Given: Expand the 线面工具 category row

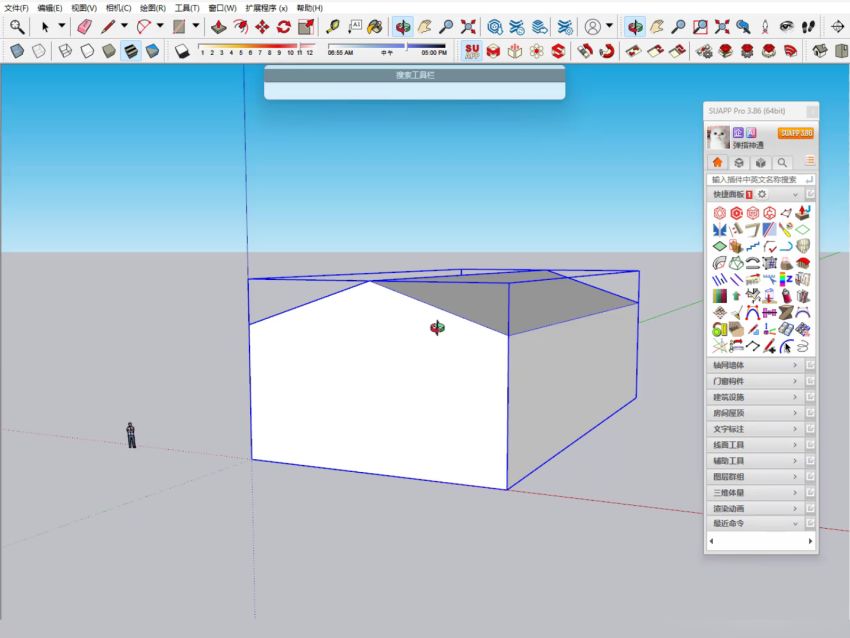Looking at the screenshot, I should pyautogui.click(x=755, y=445).
